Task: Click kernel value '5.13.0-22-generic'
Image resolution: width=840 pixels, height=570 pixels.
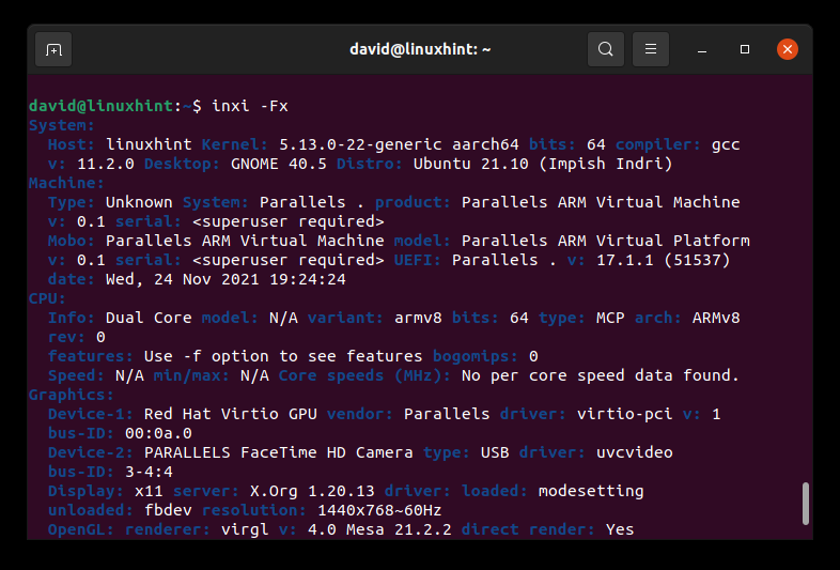Action: (x=360, y=144)
